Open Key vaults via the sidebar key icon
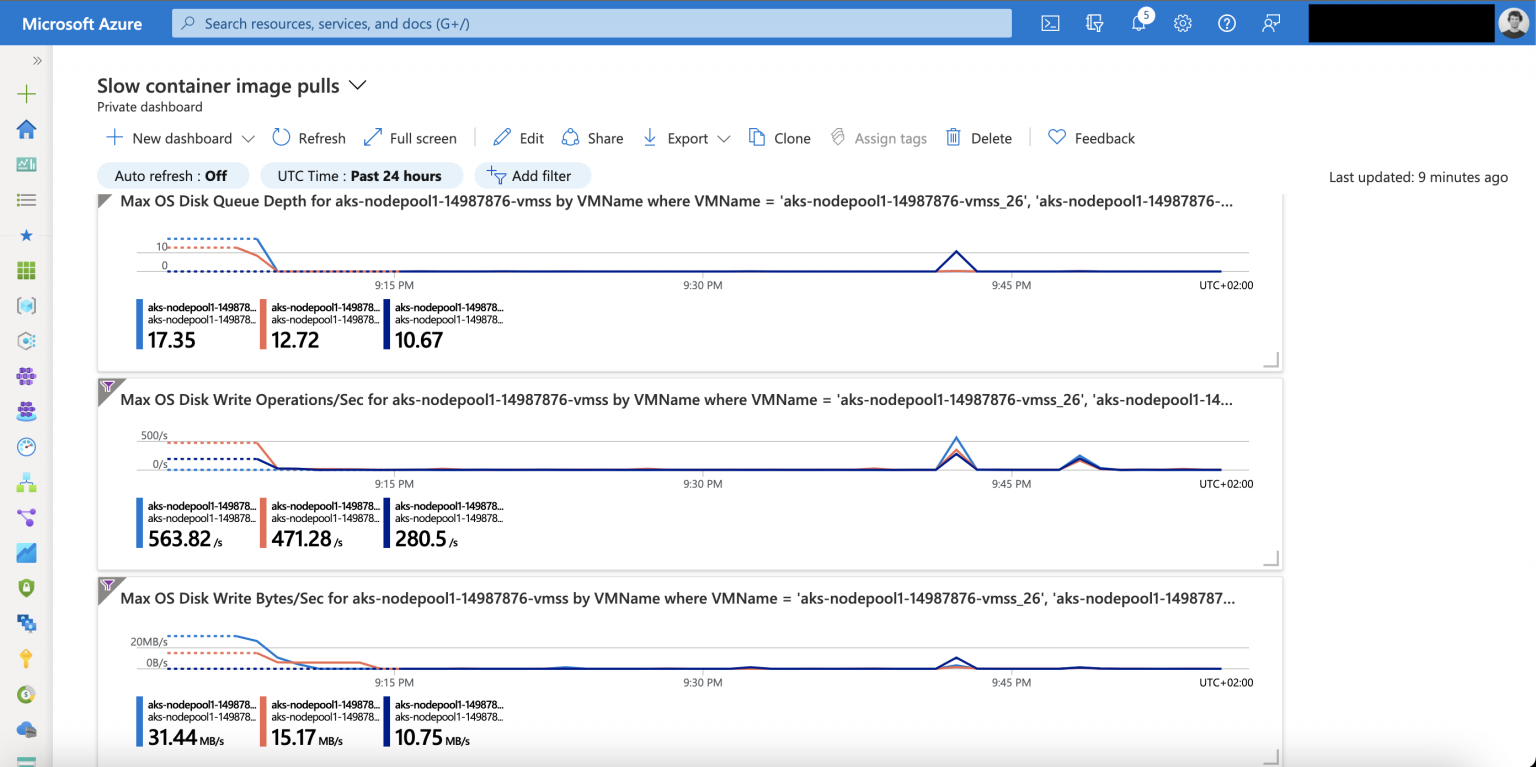The height and width of the screenshot is (767, 1536). pyautogui.click(x=26, y=658)
